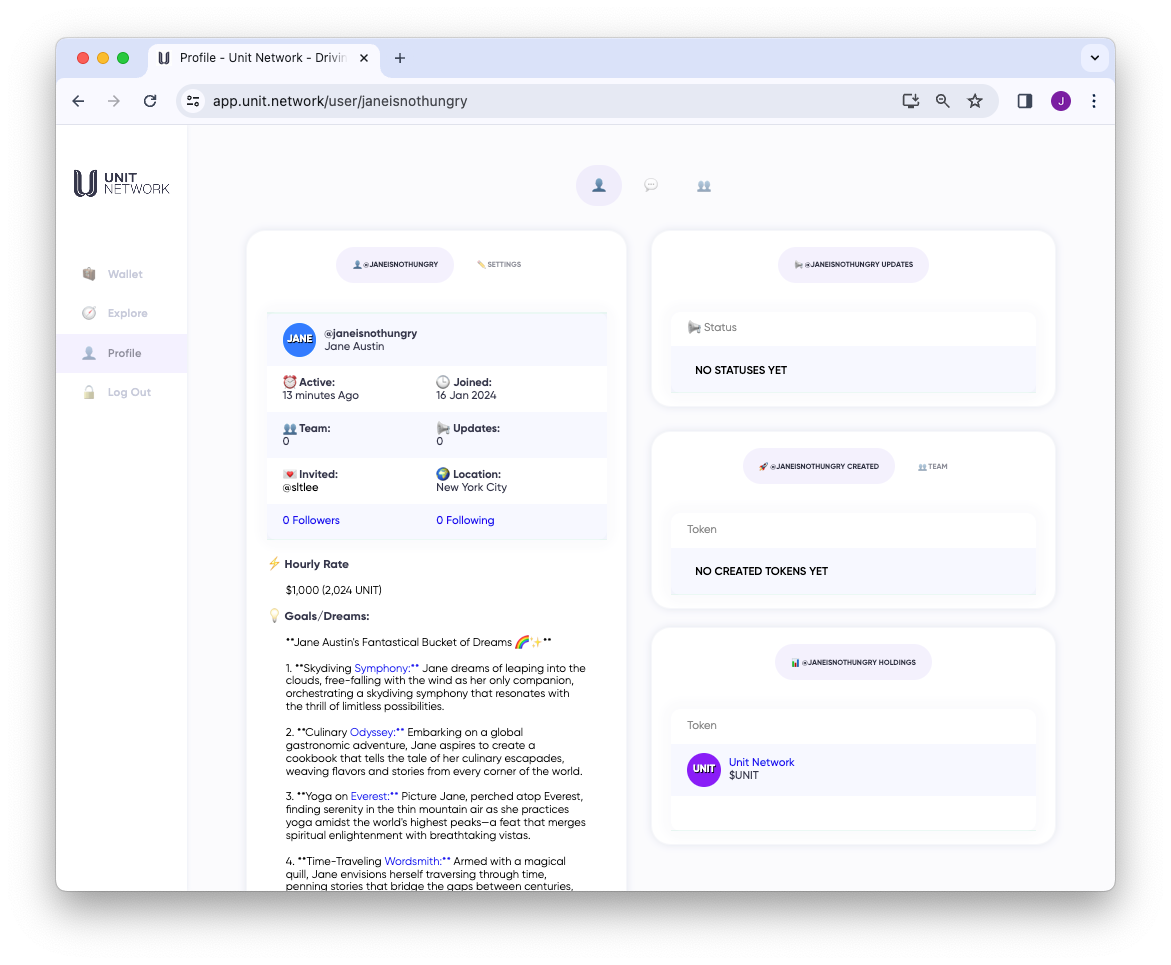
Task: Open Wallet in the sidebar
Action: (125, 274)
